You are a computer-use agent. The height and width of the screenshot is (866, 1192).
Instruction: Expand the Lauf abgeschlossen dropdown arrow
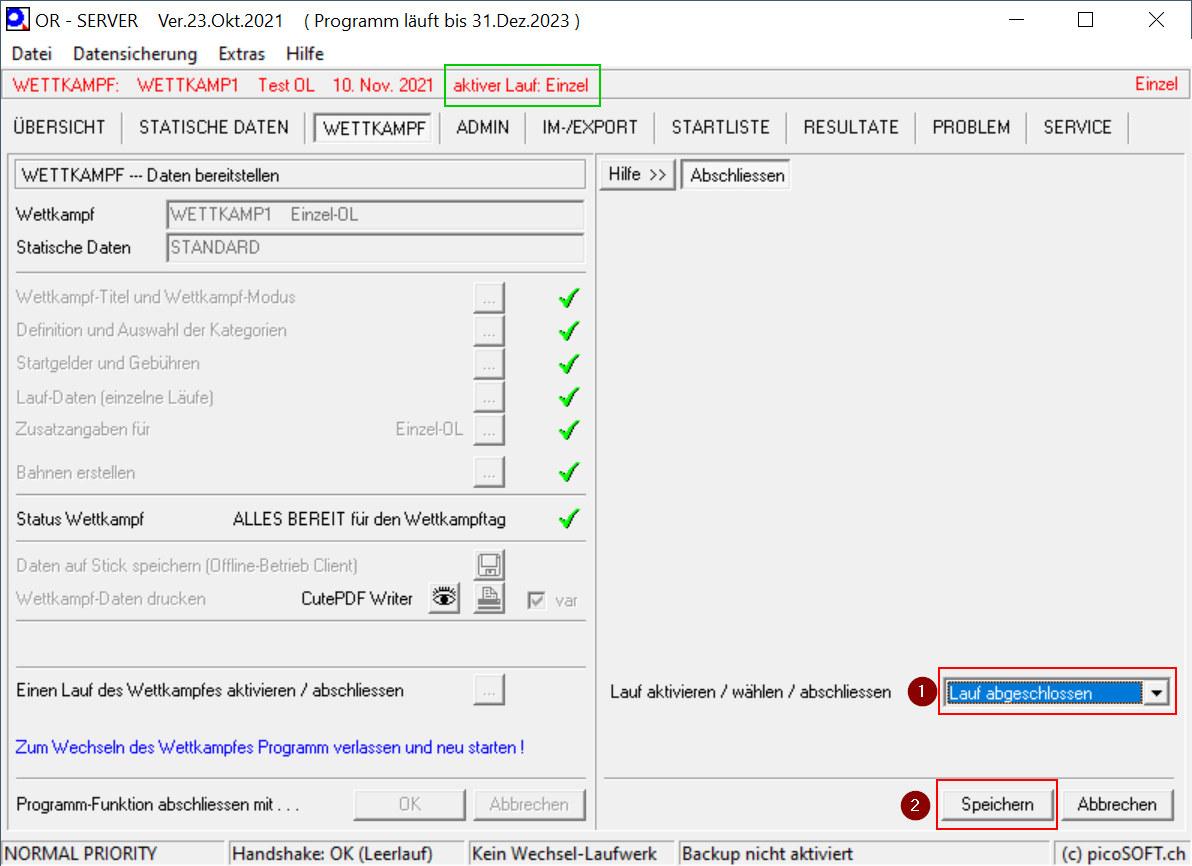[x=1157, y=693]
